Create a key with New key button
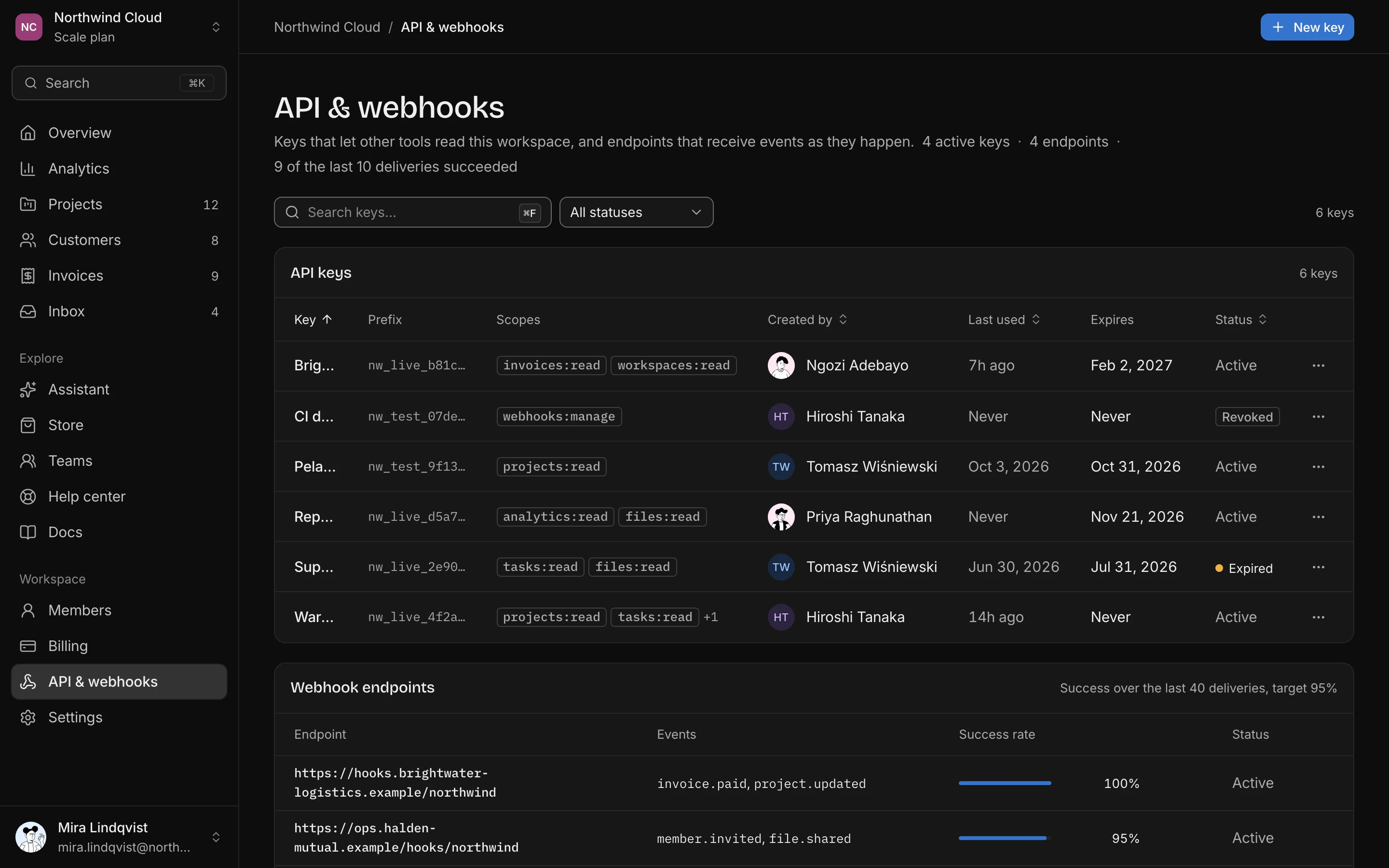The width and height of the screenshot is (1389, 868). (1307, 27)
